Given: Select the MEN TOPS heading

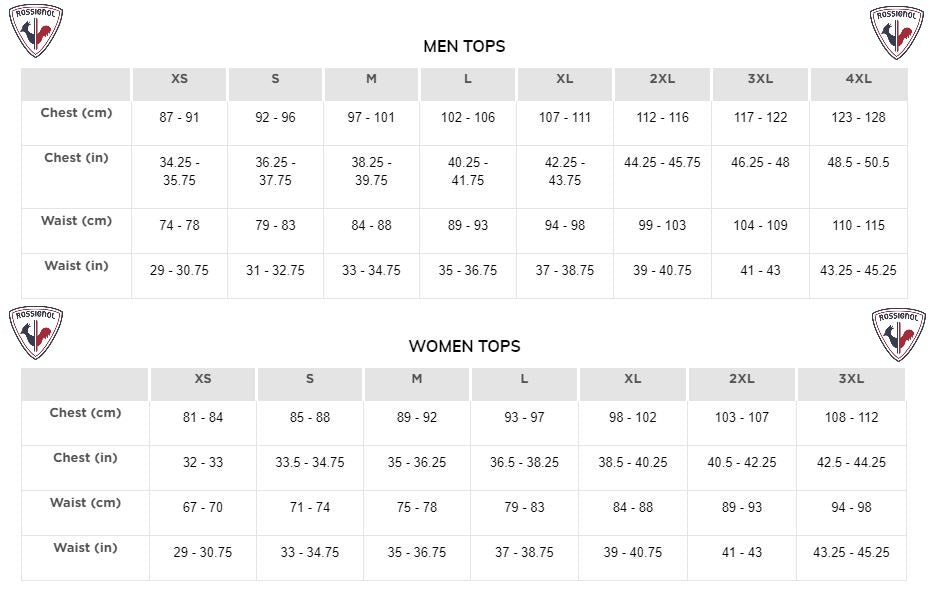Looking at the screenshot, I should [464, 46].
